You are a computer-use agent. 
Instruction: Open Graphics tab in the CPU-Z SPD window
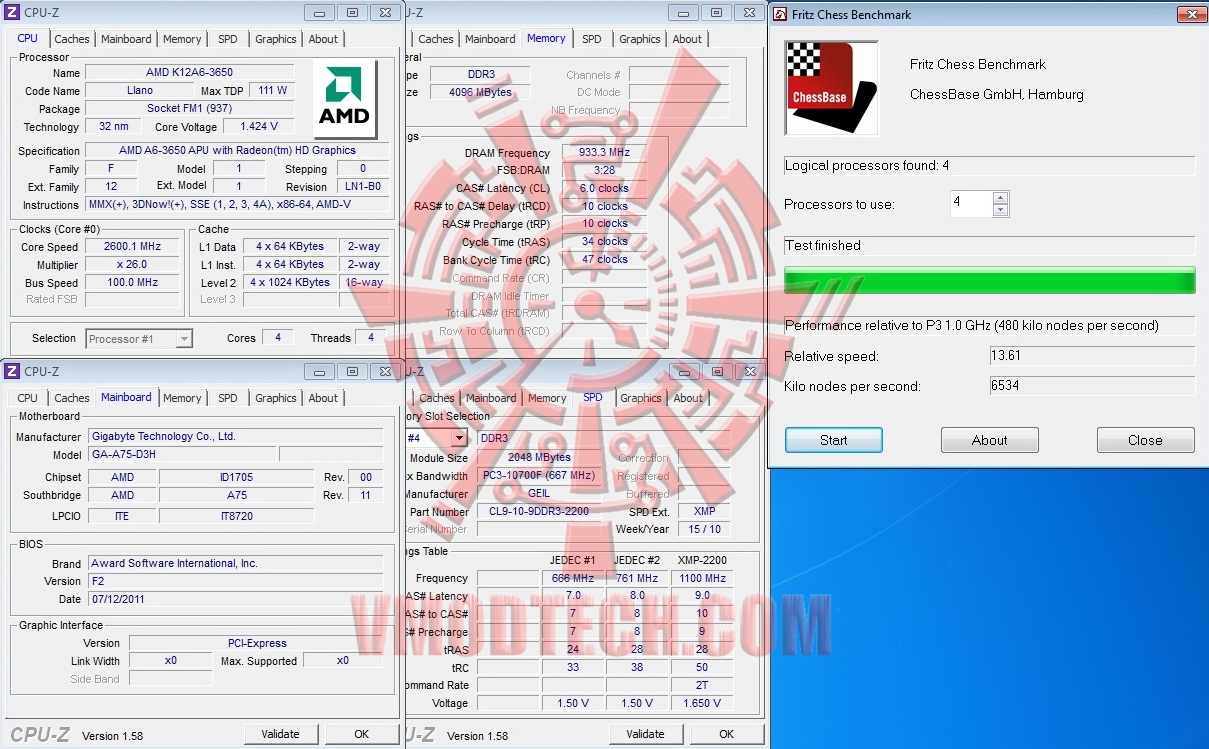641,398
